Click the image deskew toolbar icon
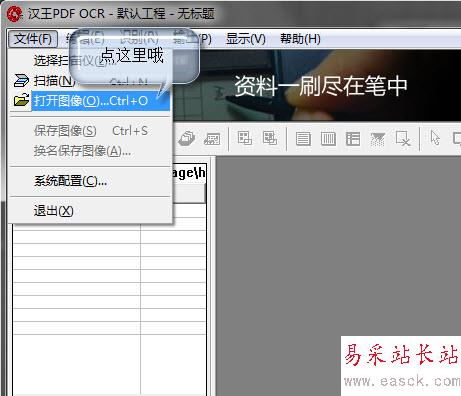The height and width of the screenshot is (396, 461). click(x=212, y=138)
